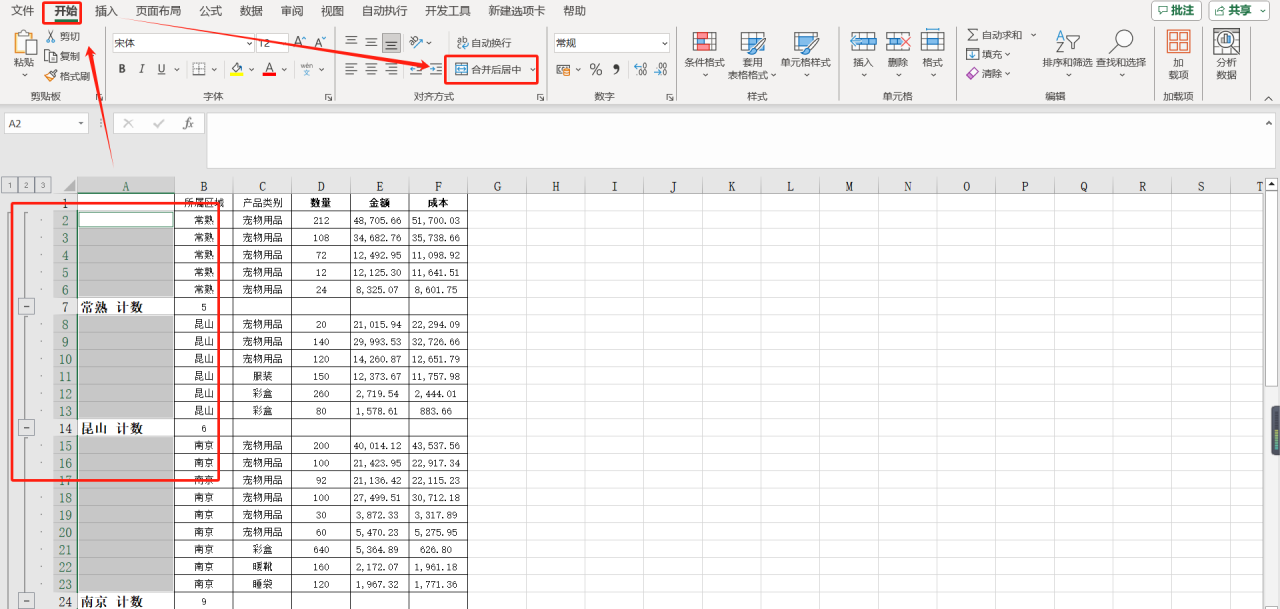Collapse the ribbon with chevron

click(x=1267, y=97)
